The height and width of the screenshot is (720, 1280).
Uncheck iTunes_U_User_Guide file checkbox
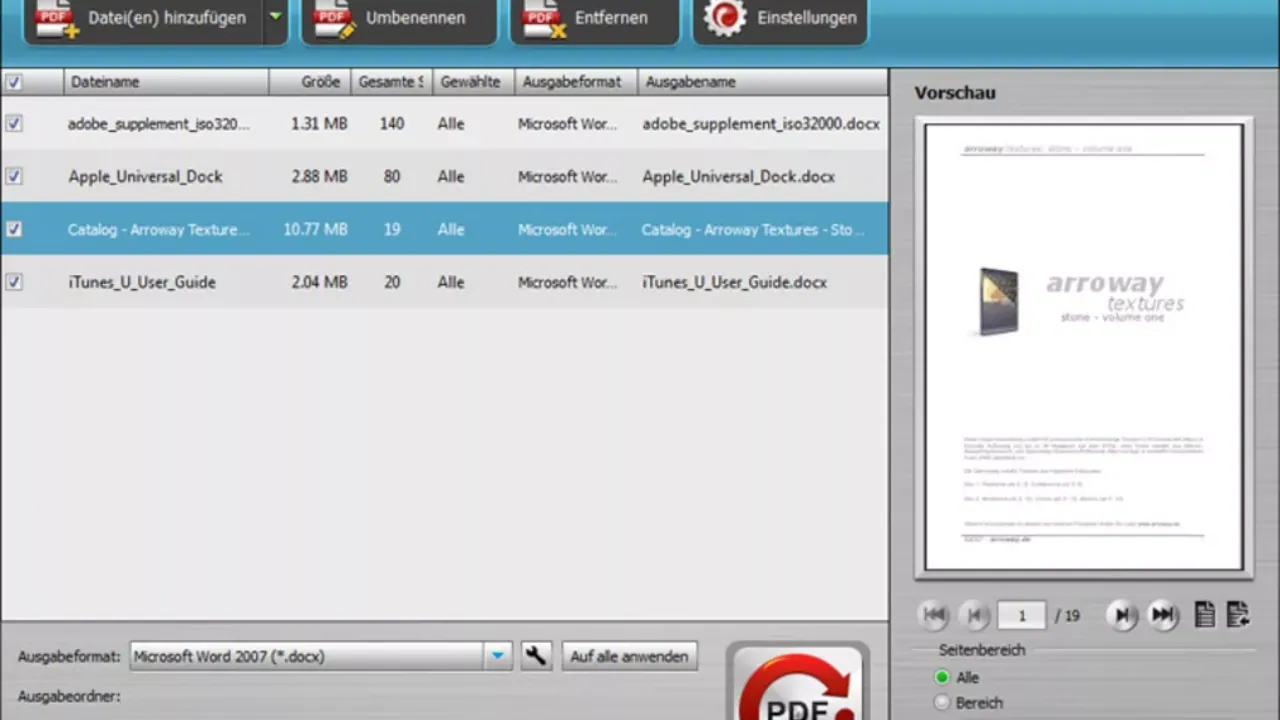[14, 282]
